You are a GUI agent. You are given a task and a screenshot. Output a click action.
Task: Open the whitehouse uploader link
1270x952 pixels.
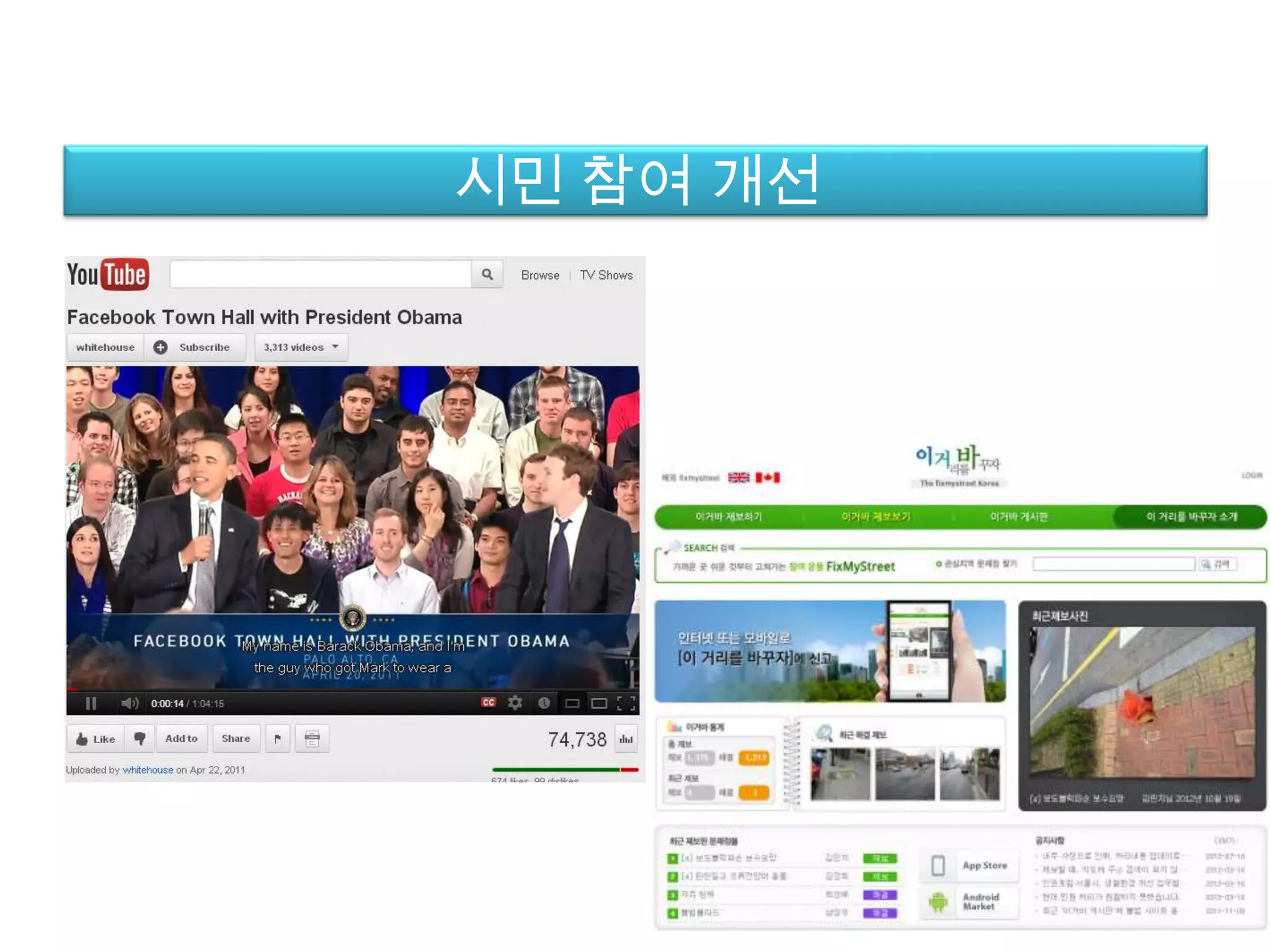coord(148,770)
